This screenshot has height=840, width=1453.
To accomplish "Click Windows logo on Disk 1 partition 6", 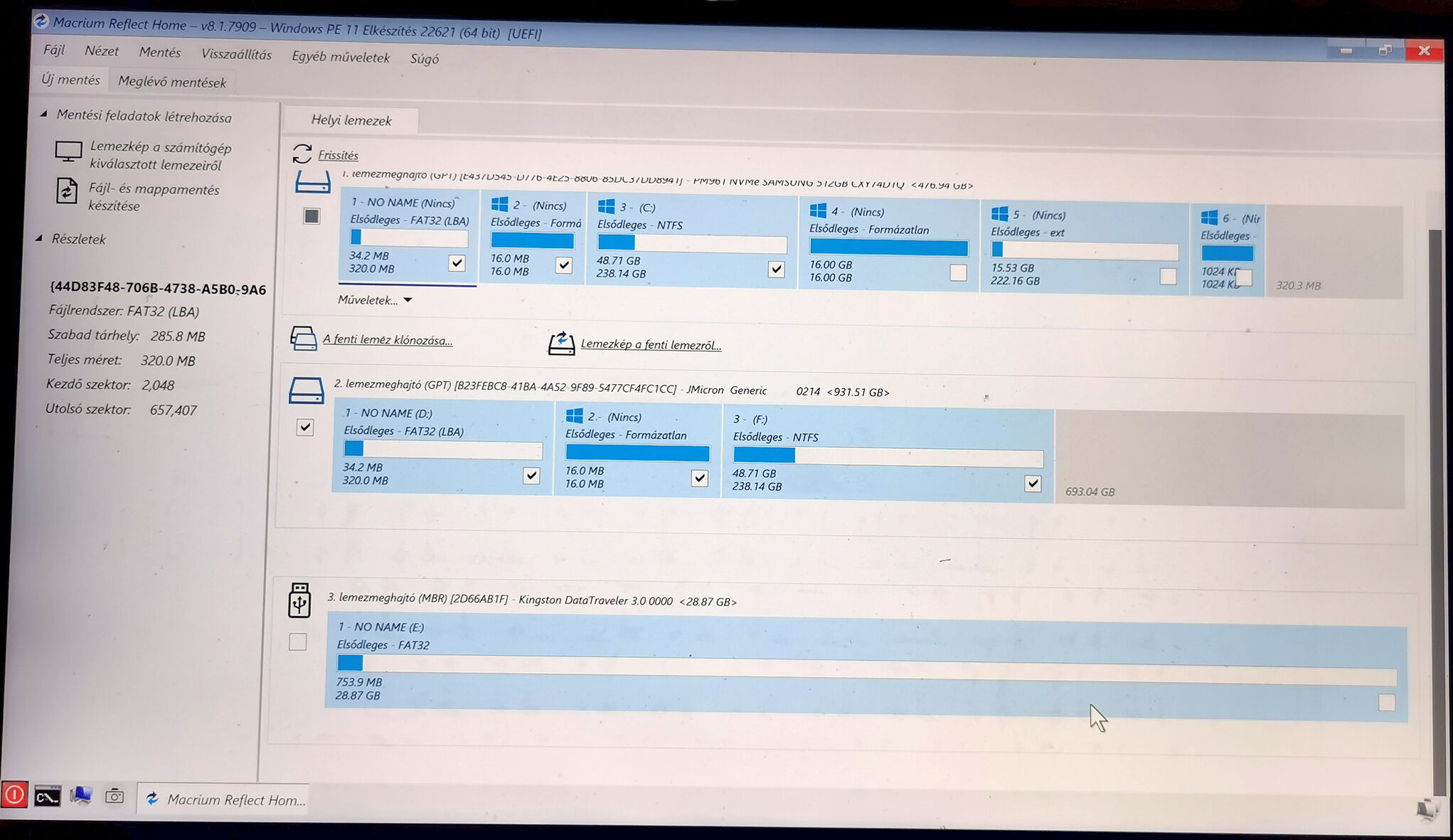I will pos(1210,218).
